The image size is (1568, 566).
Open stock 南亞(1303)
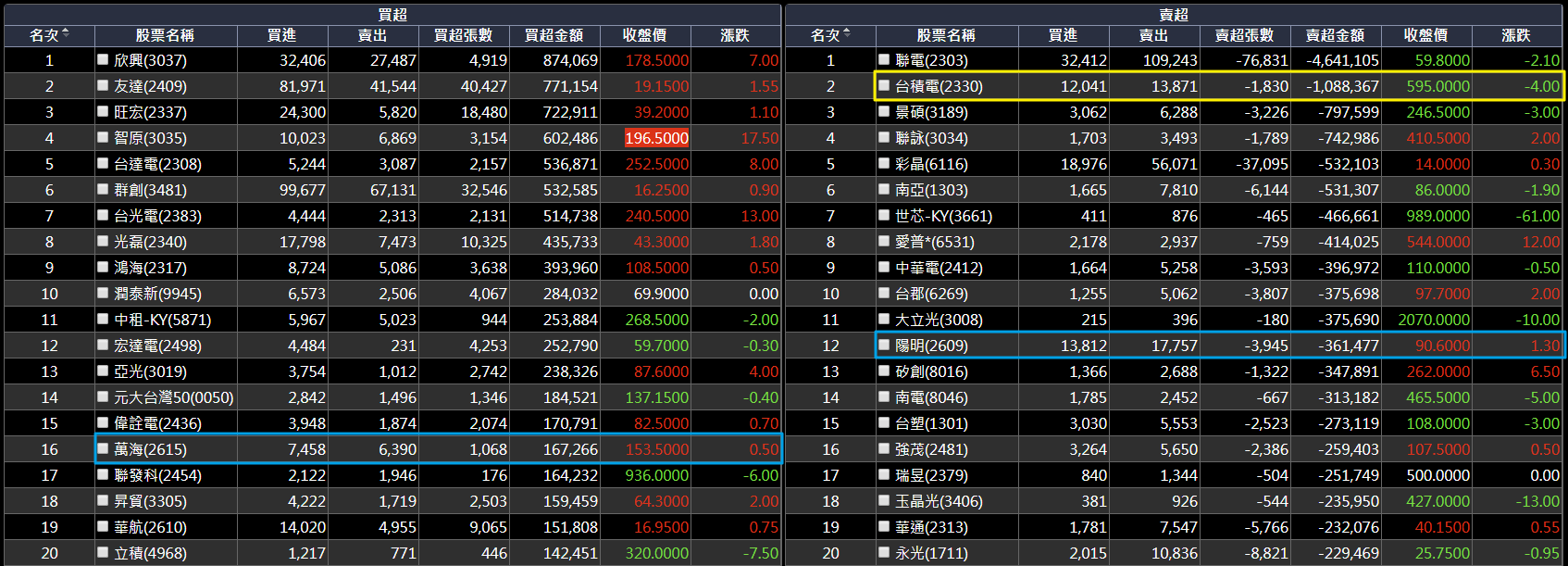[x=931, y=190]
